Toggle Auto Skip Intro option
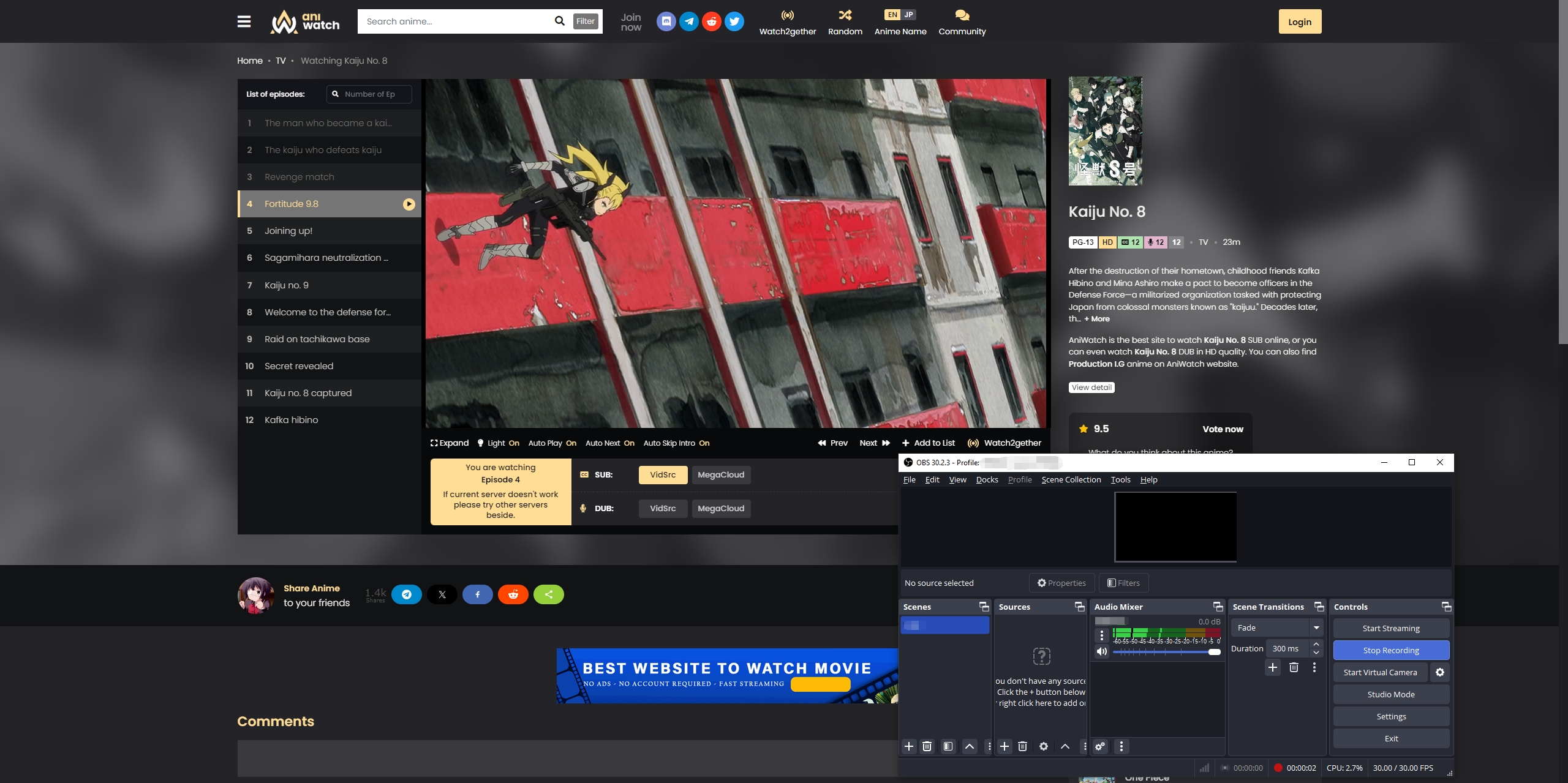The width and height of the screenshot is (1568, 783). (676, 443)
